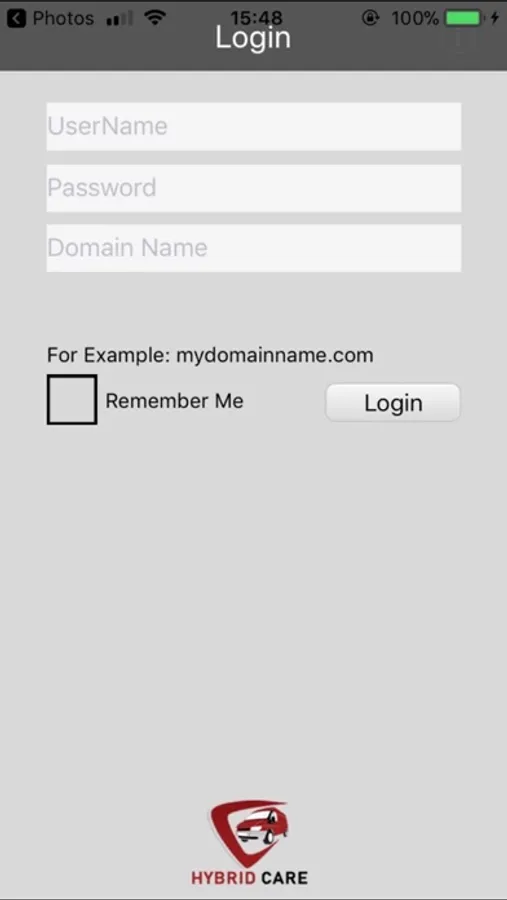Tap the charging lightning bolt icon

[494, 18]
